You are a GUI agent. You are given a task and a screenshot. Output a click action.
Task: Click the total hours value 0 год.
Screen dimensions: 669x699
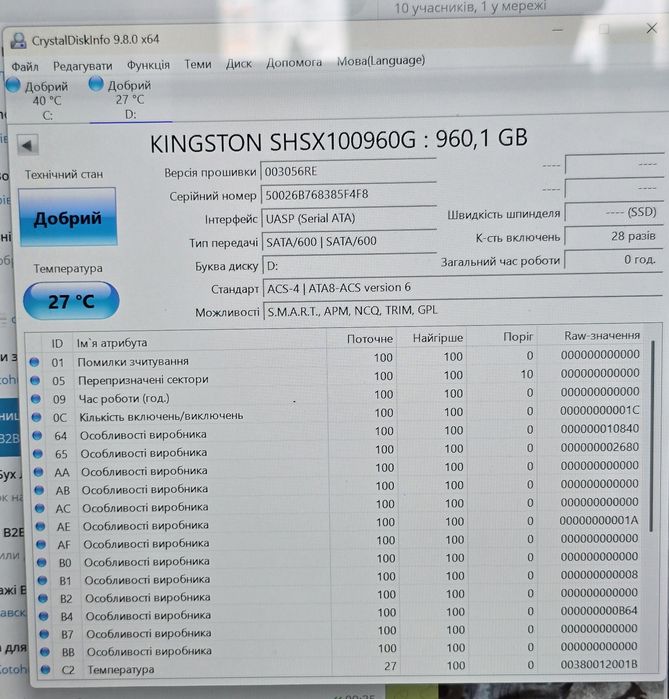(x=613, y=259)
